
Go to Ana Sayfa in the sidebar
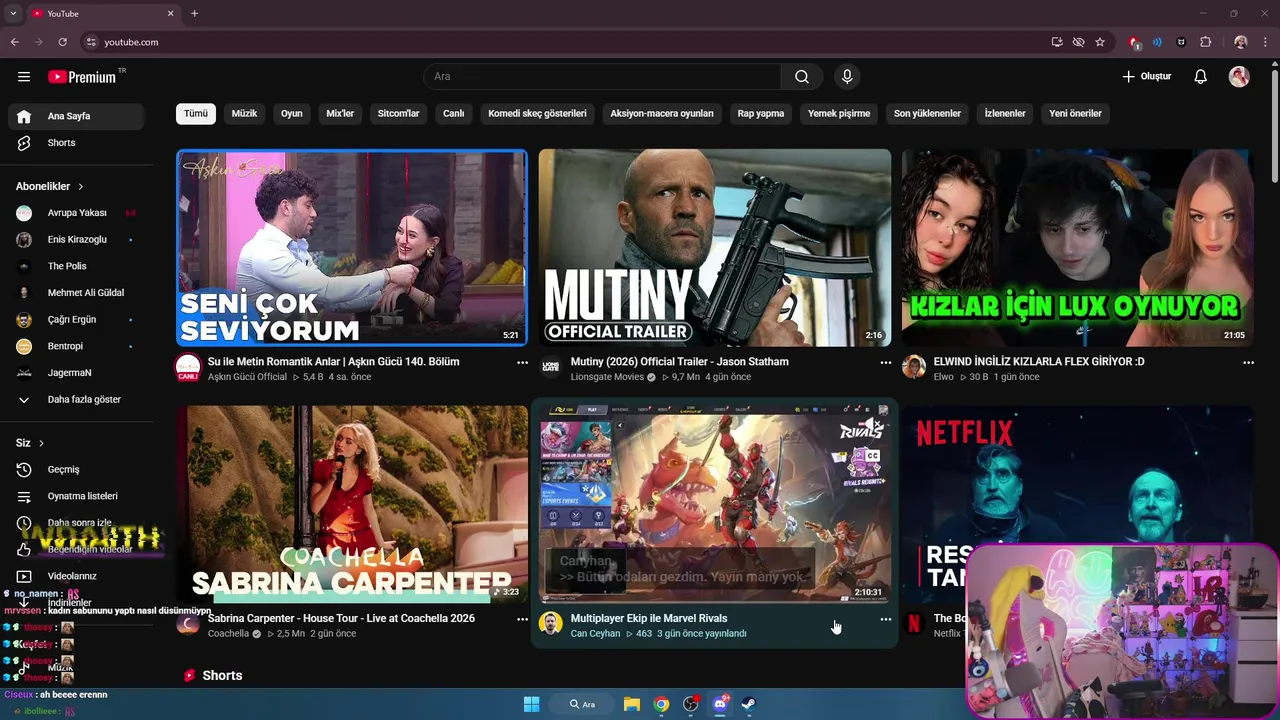[76, 116]
